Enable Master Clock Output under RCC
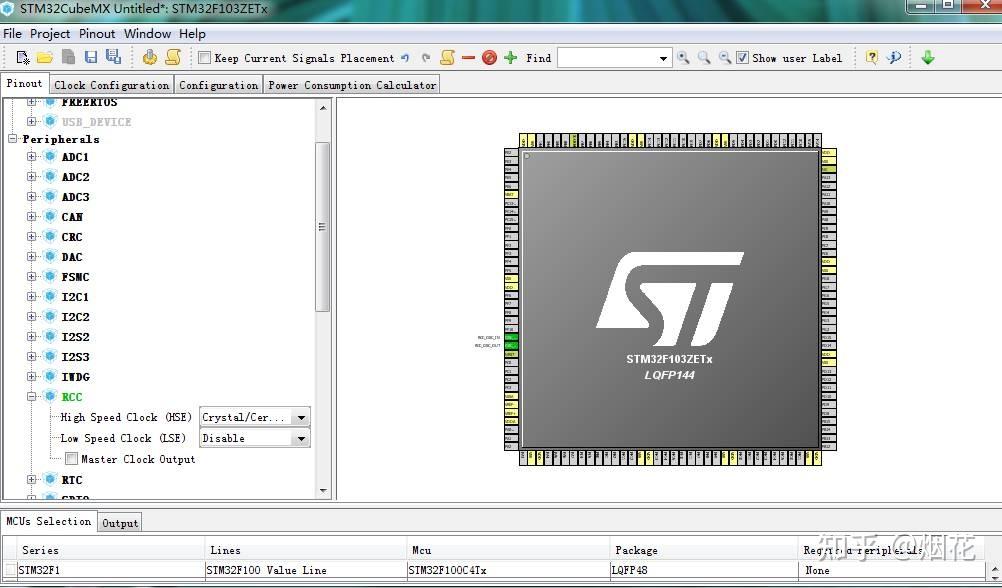Image resolution: width=1002 pixels, height=588 pixels. pos(71,459)
